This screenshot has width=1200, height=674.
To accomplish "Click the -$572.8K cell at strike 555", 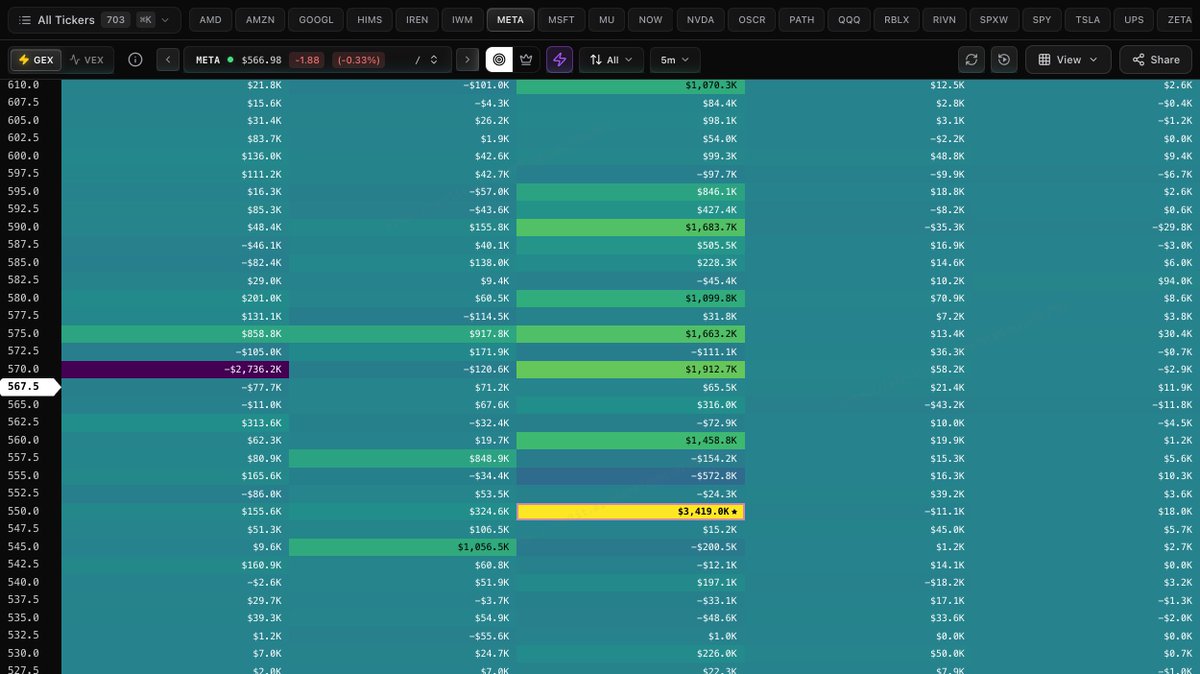I will click(x=631, y=476).
